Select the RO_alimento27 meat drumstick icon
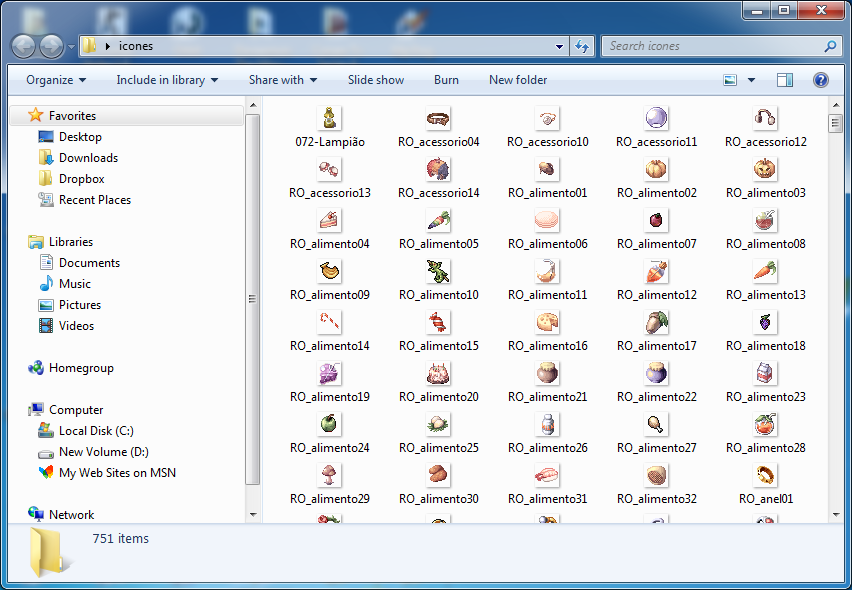The image size is (852, 590). (x=656, y=424)
